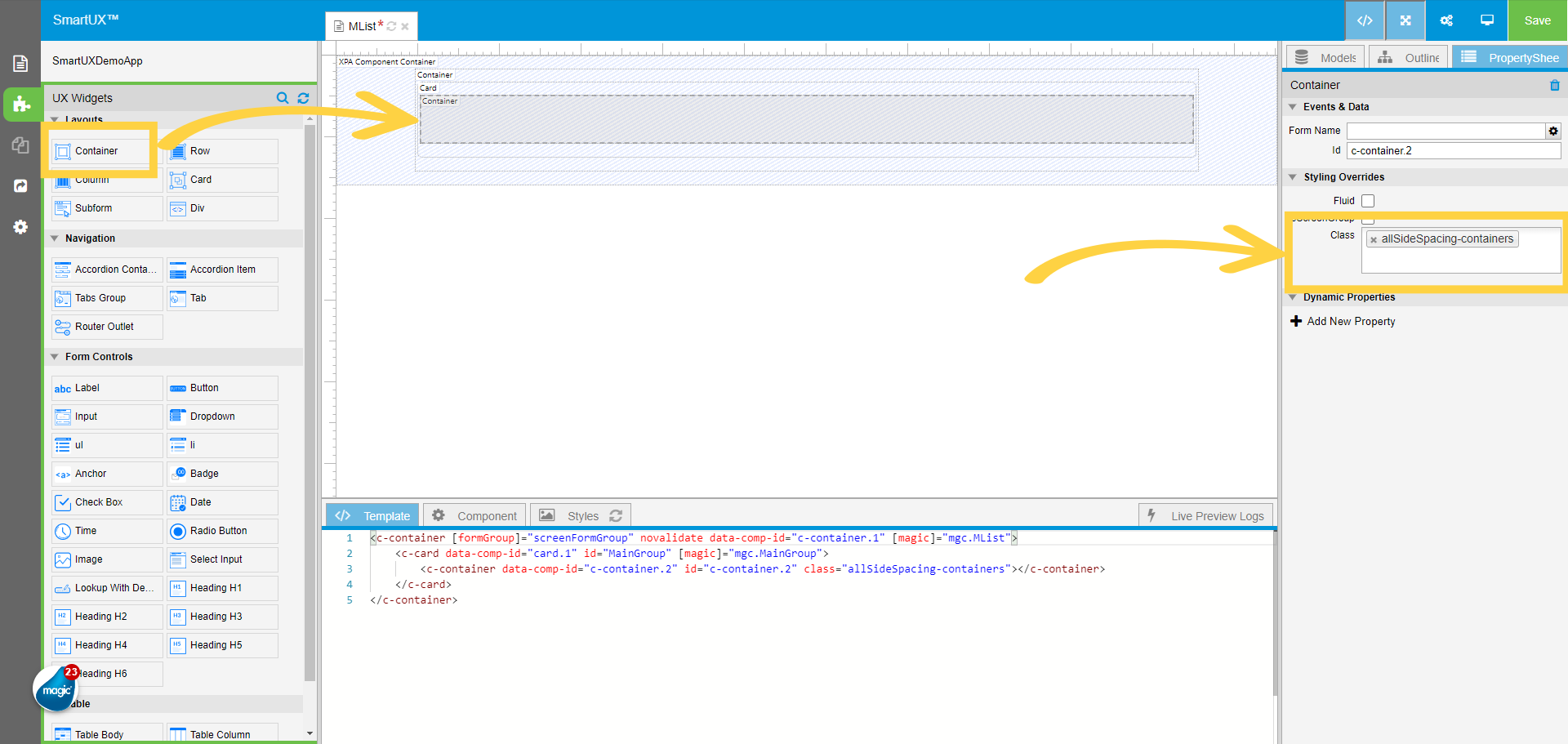Screen dimensions: 1568x744
Task: Open the settings gears icon in top bar
Action: (1446, 20)
